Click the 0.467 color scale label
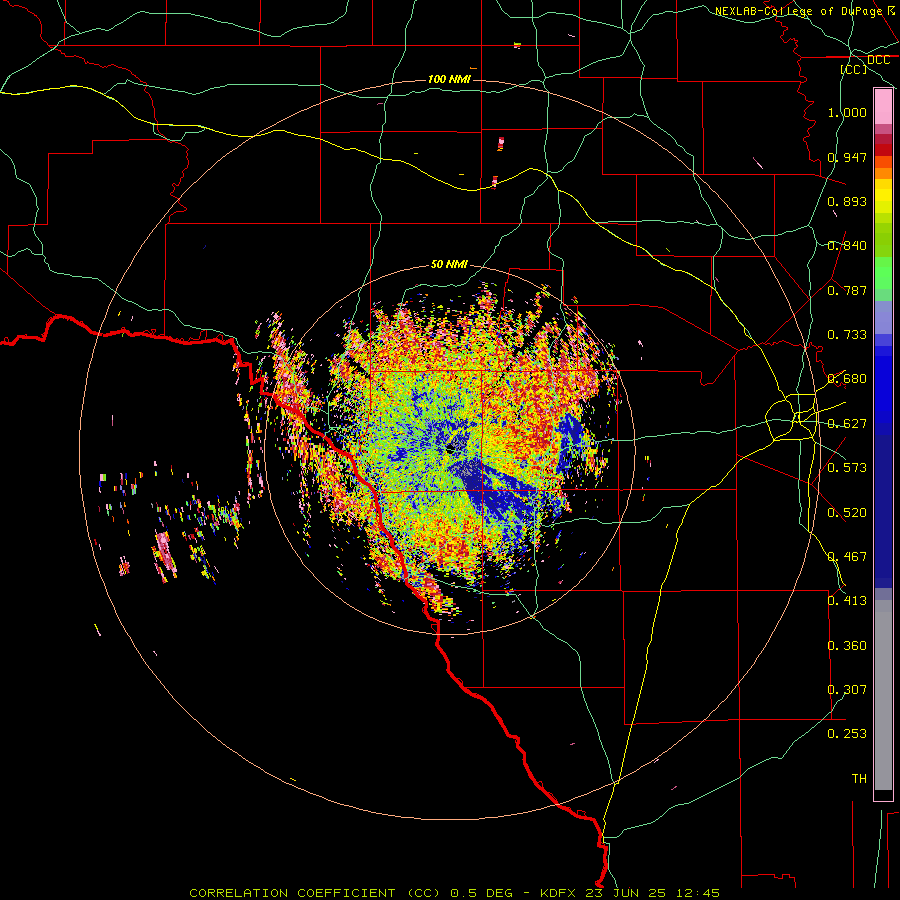The height and width of the screenshot is (900, 900). click(847, 557)
